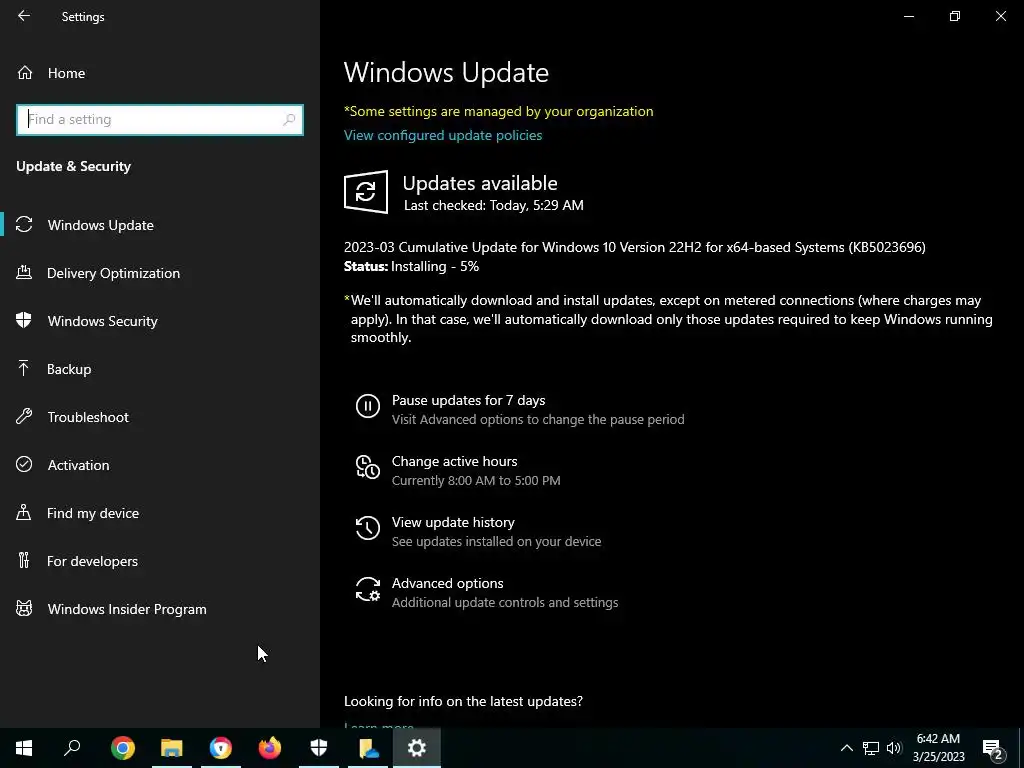Click the Backup upload arrow icon
Image resolution: width=1024 pixels, height=768 pixels.
tap(24, 368)
